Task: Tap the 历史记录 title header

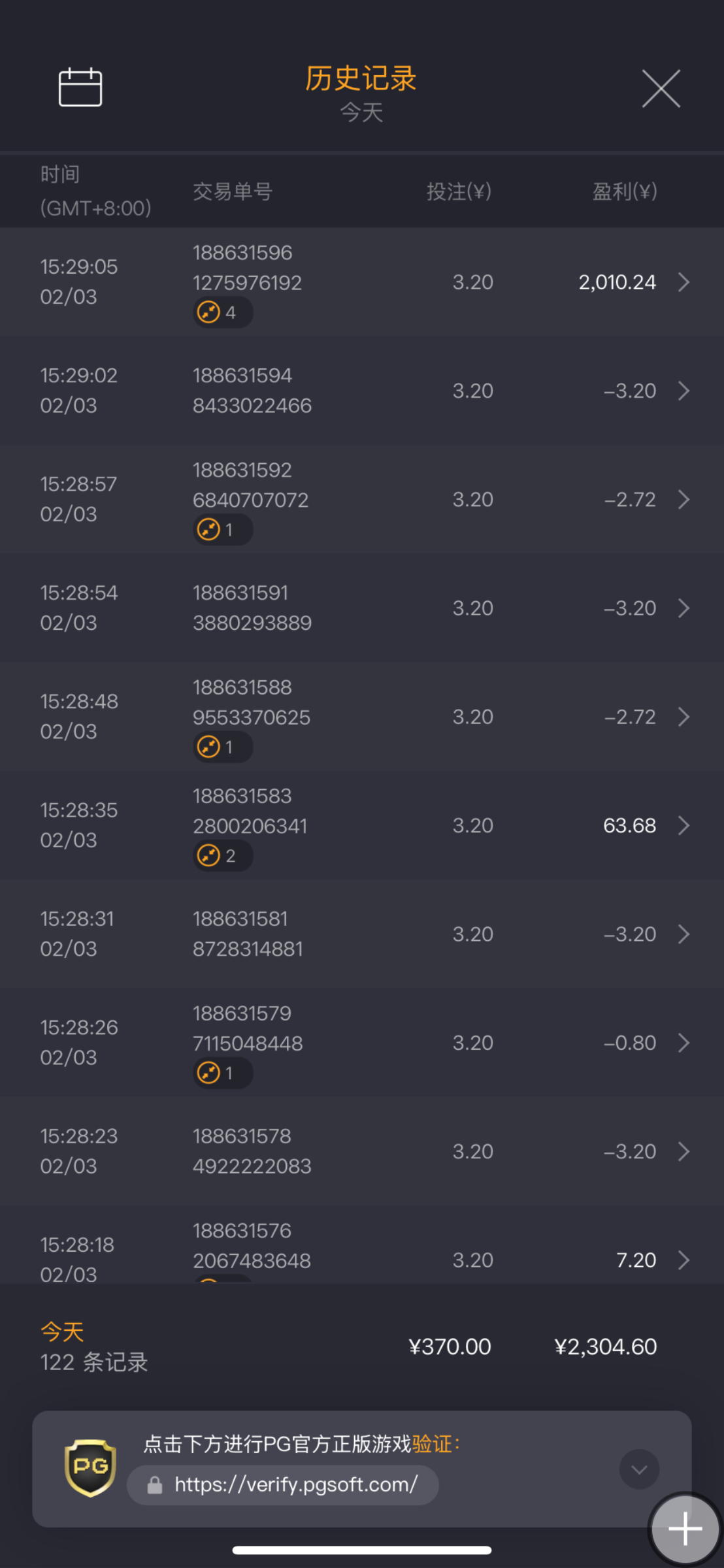Action: click(x=361, y=79)
